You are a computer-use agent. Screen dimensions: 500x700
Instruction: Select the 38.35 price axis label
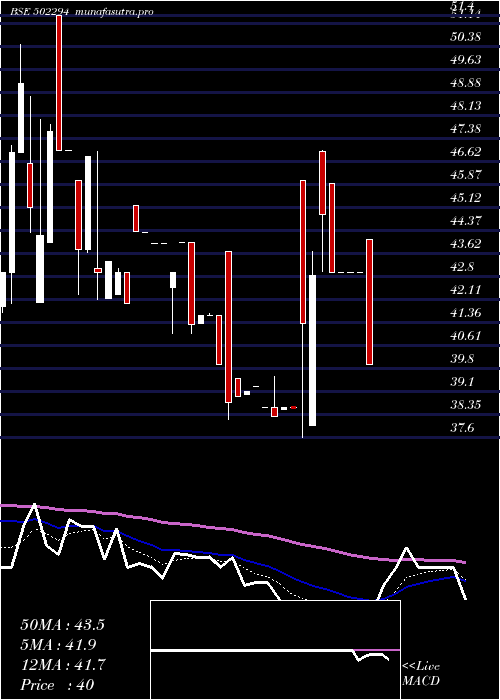tap(466, 405)
